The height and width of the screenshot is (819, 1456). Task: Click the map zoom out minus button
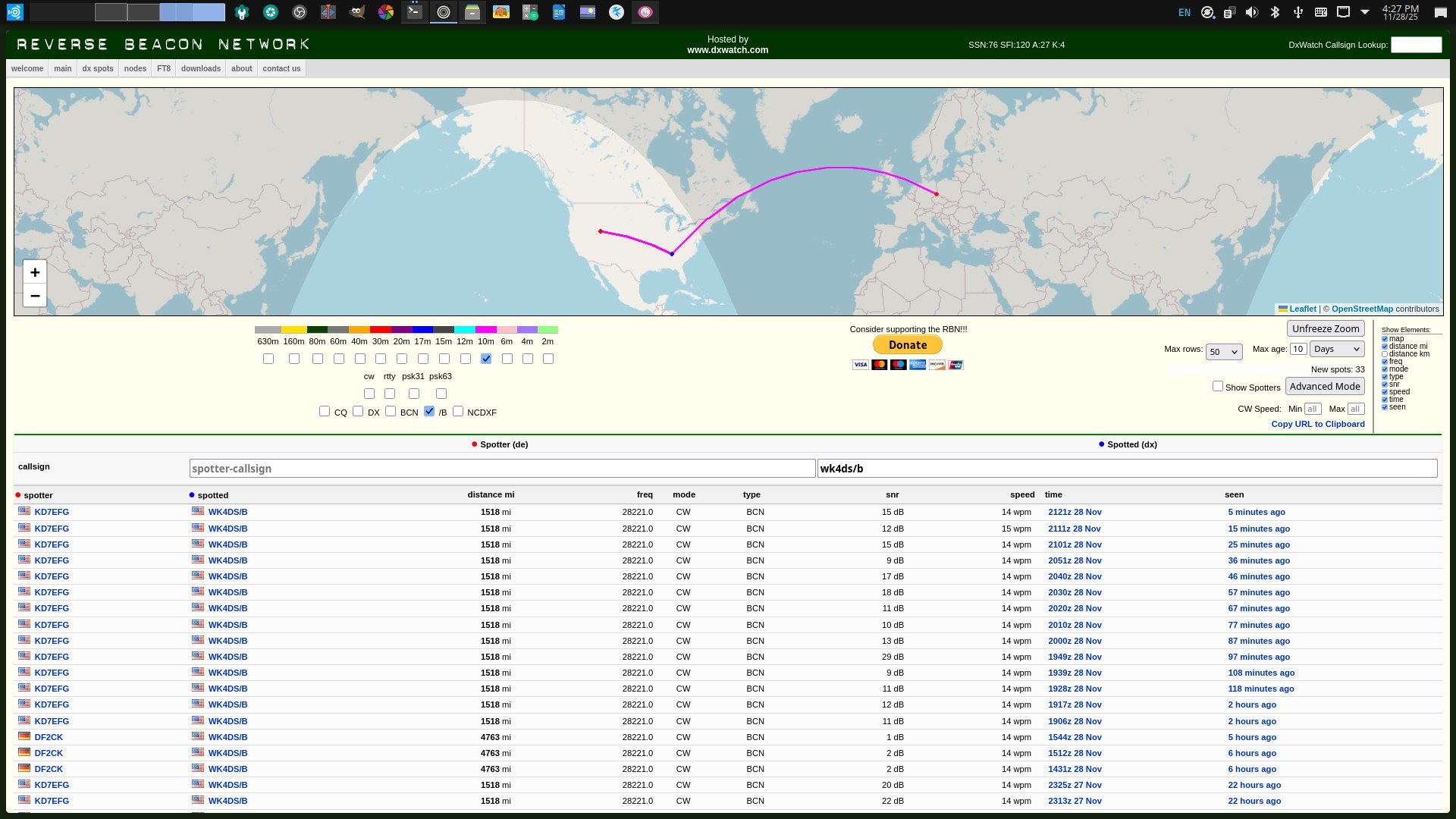[x=35, y=296]
